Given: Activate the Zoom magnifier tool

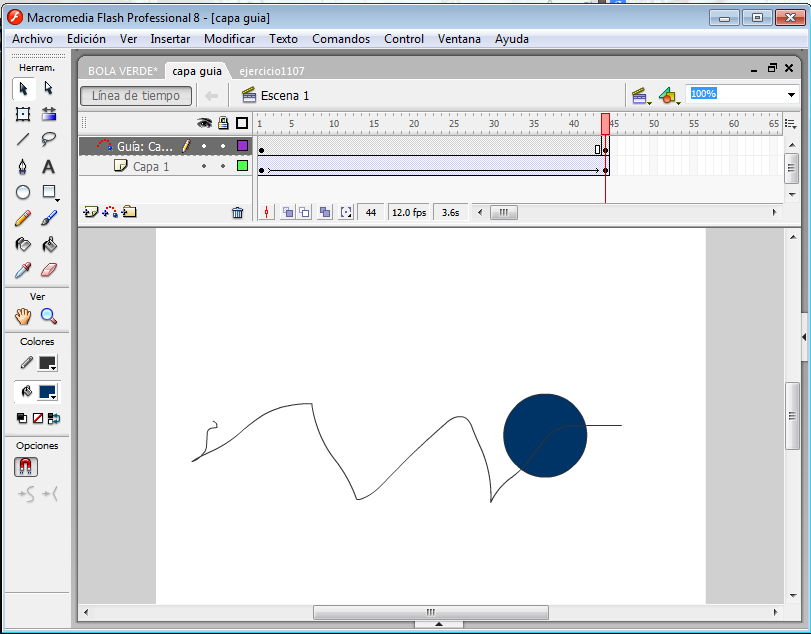Looking at the screenshot, I should point(49,316).
